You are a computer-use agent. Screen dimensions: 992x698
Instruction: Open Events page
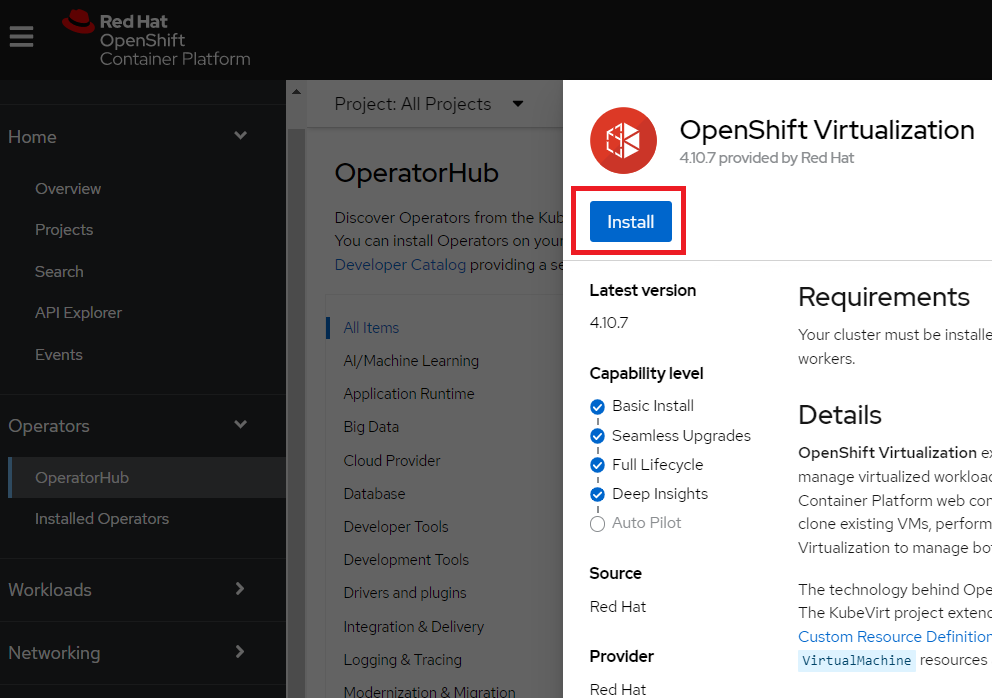click(x=59, y=354)
